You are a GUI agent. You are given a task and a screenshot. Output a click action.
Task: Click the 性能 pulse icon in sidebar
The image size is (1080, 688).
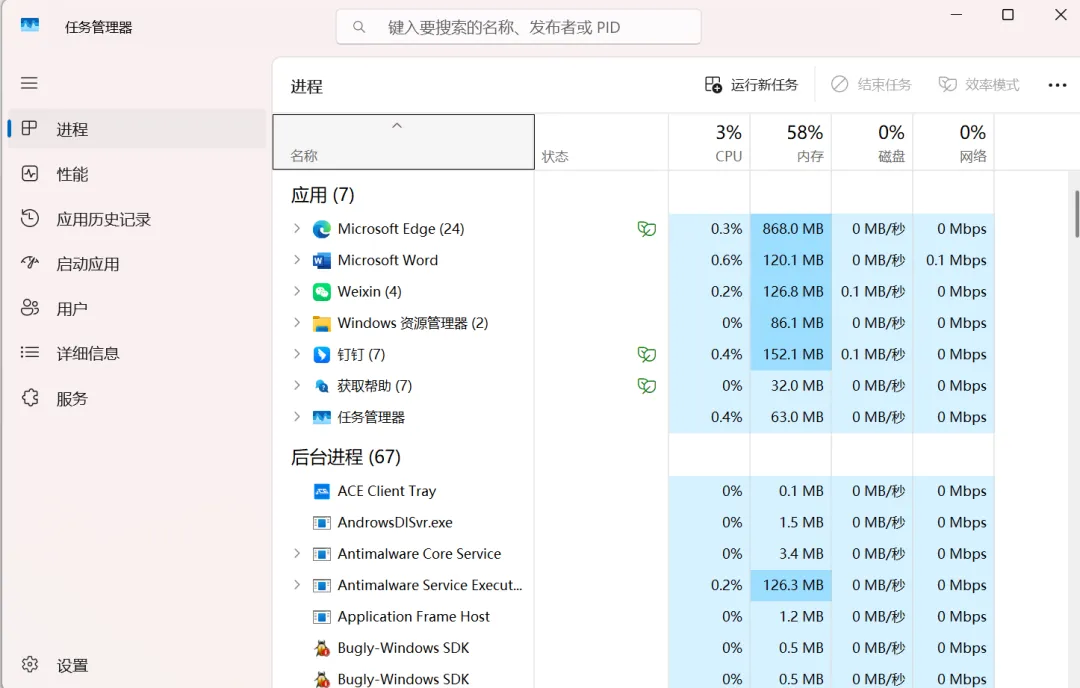point(30,174)
